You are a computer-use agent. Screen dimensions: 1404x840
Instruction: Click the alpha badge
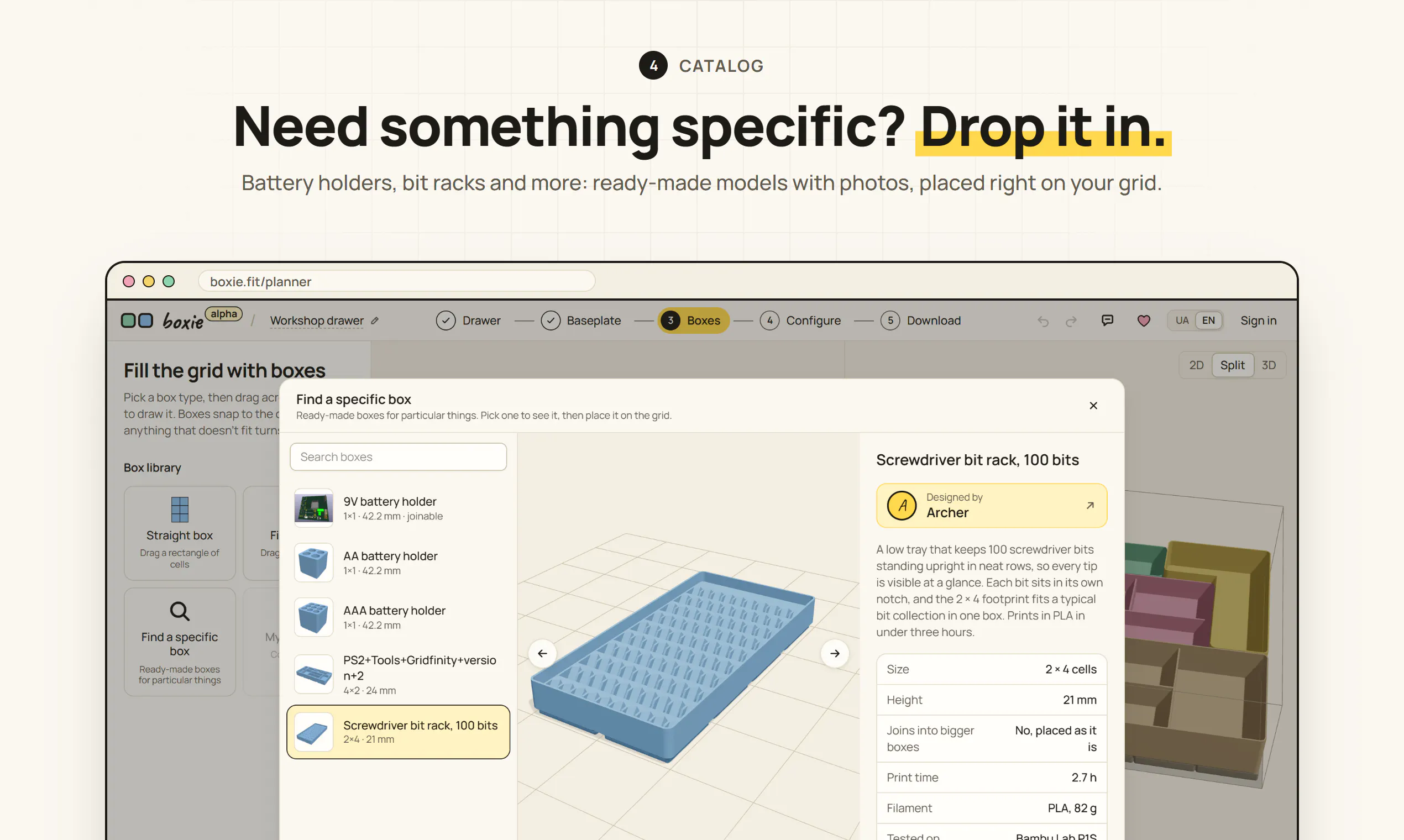(224, 313)
